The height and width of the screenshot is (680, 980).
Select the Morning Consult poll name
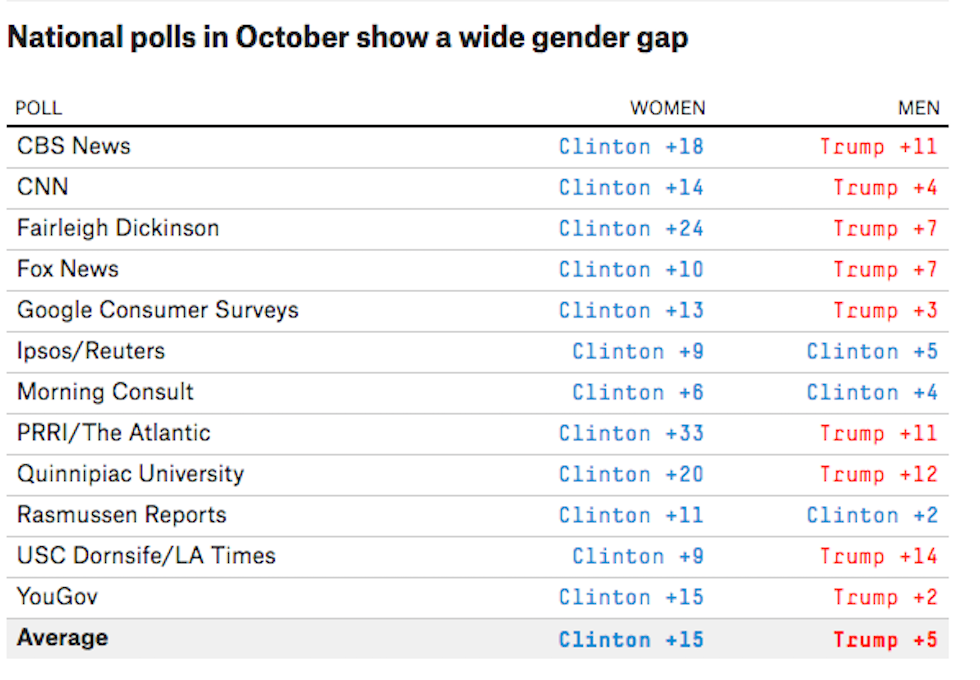(105, 392)
